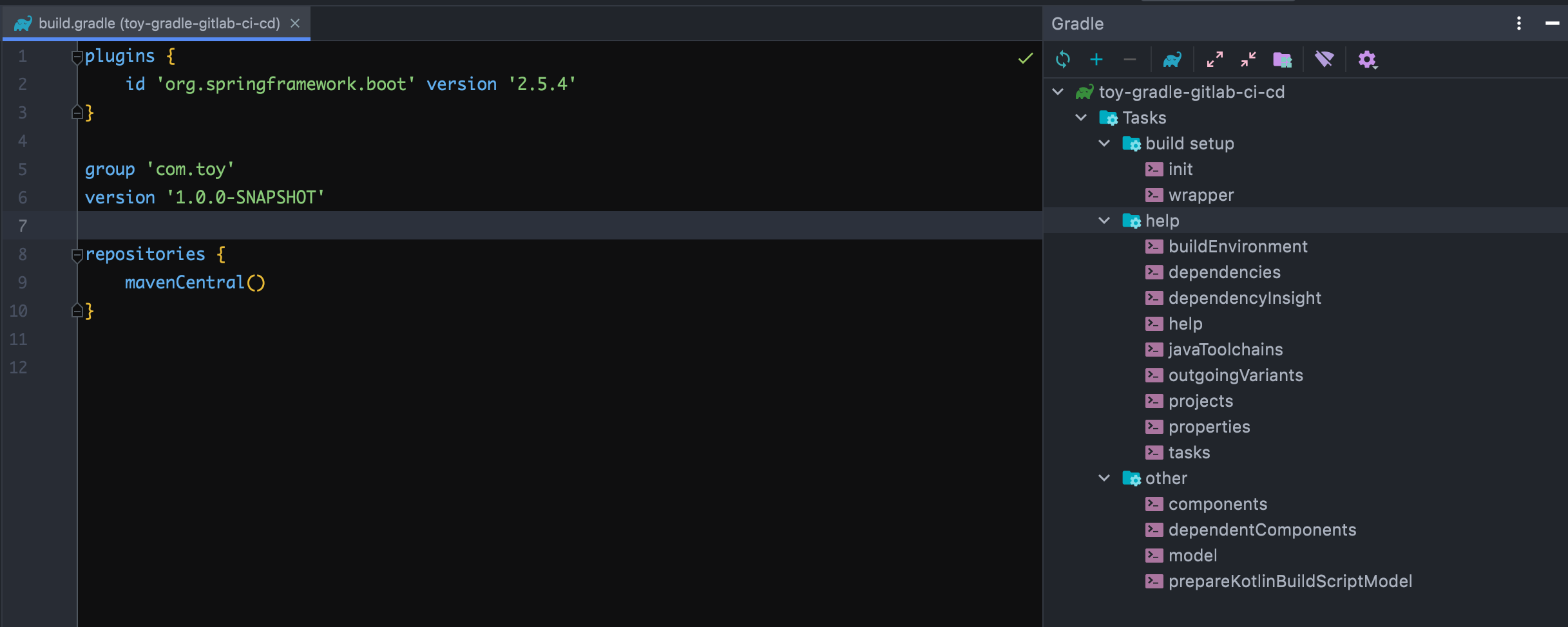This screenshot has width=1568, height=627.
Task: Select the javaToolchains task
Action: coord(1225,350)
